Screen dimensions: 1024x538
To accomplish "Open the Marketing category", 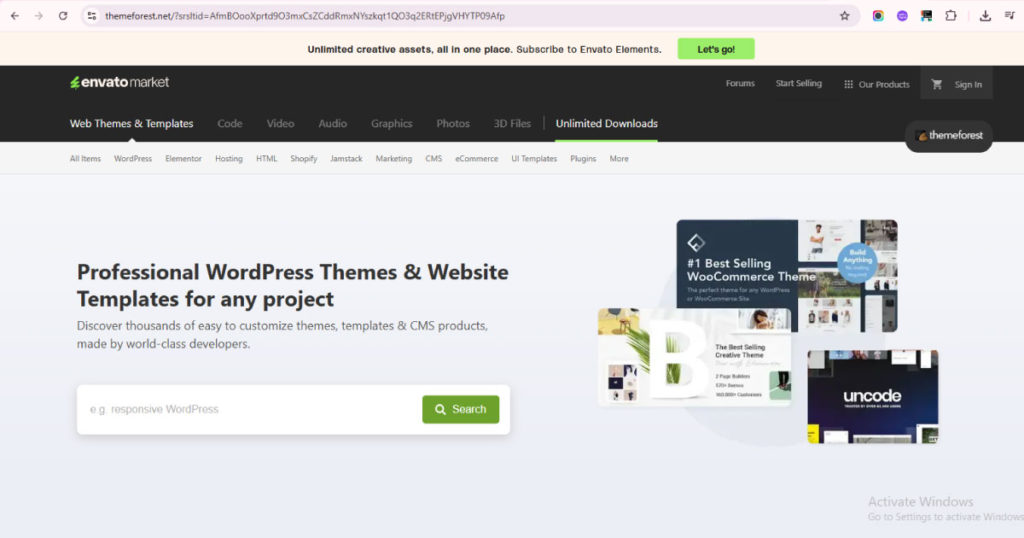I will pos(394,159).
